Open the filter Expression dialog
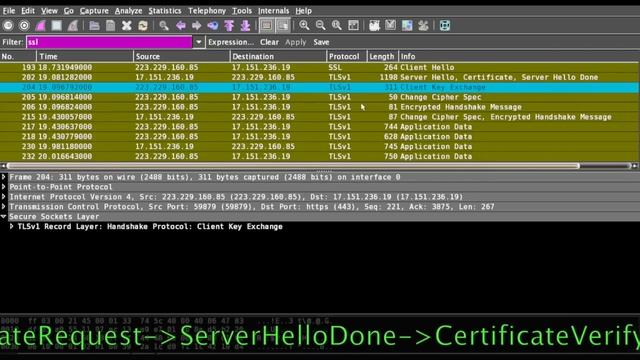 pyautogui.click(x=231, y=42)
